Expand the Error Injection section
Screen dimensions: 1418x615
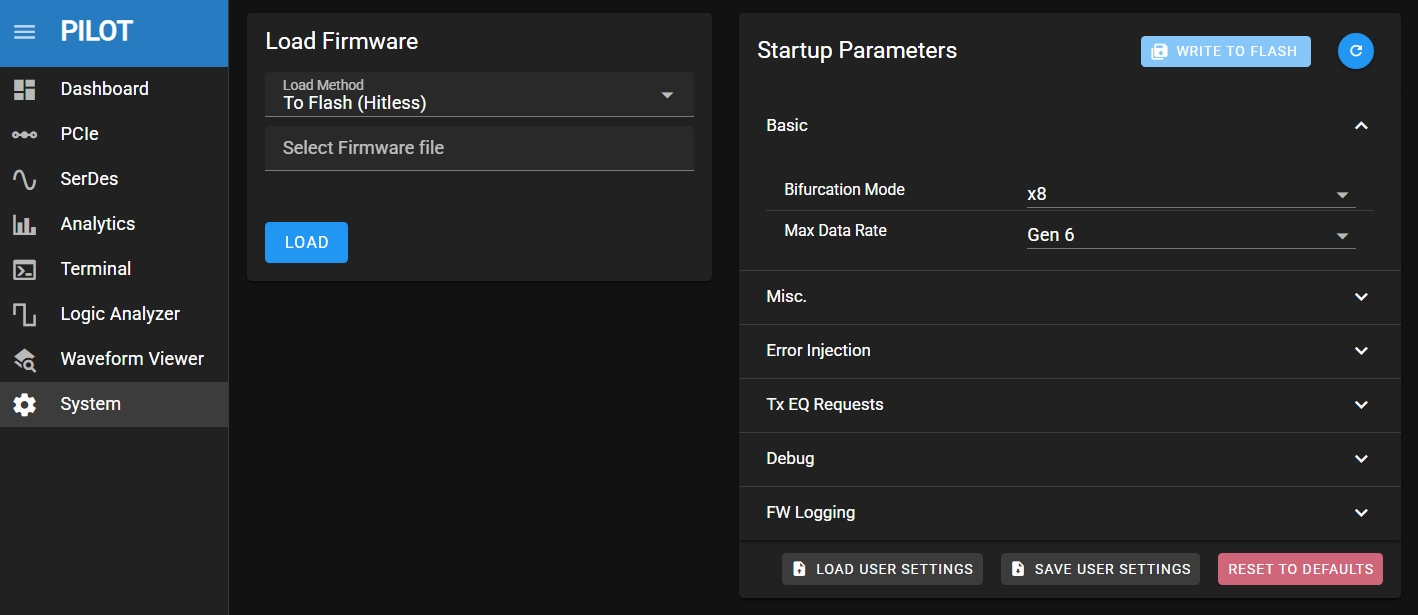click(x=1360, y=351)
